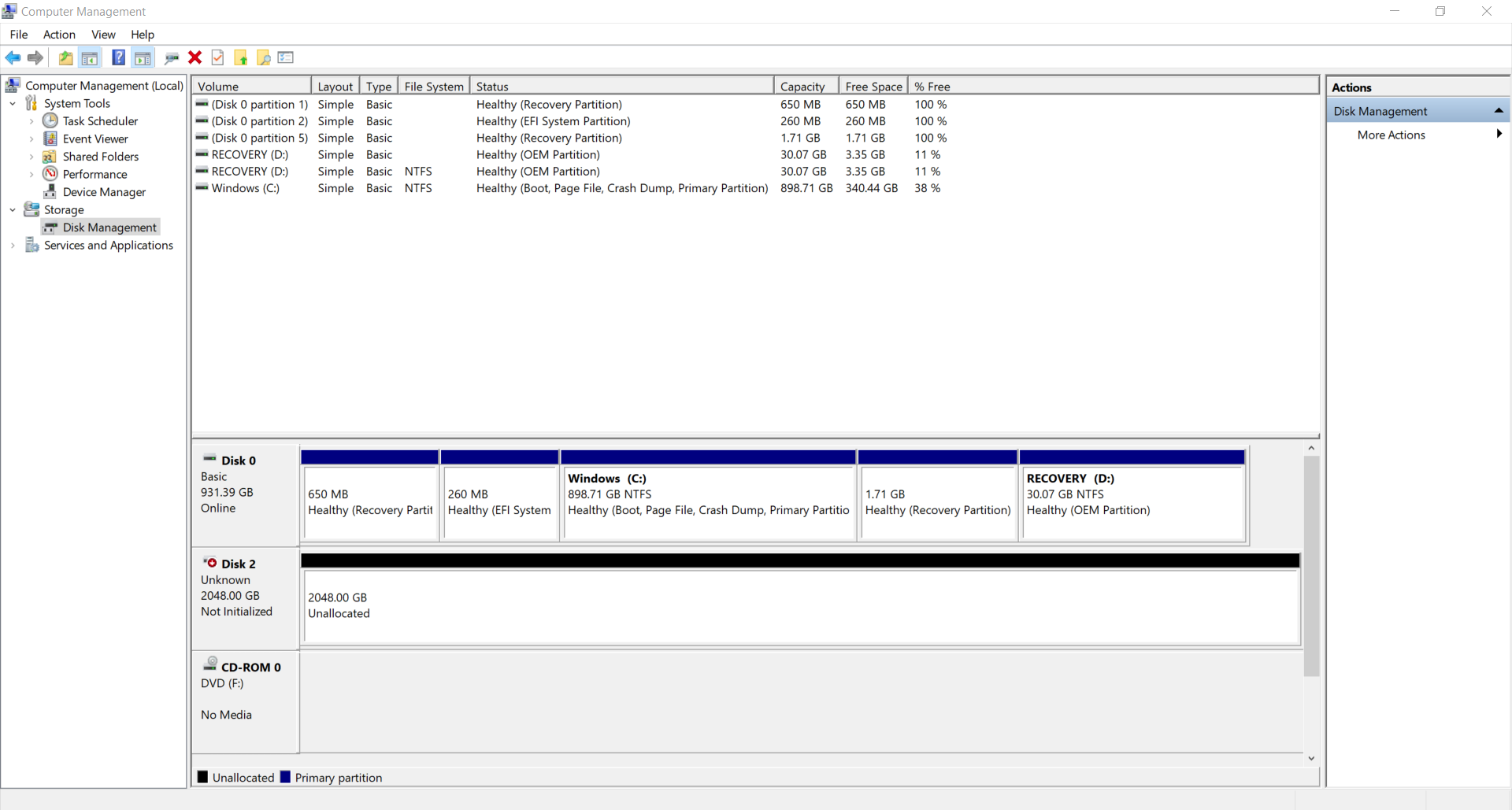The height and width of the screenshot is (810, 1512).
Task: Click the System Tools icon
Action: pos(31,103)
